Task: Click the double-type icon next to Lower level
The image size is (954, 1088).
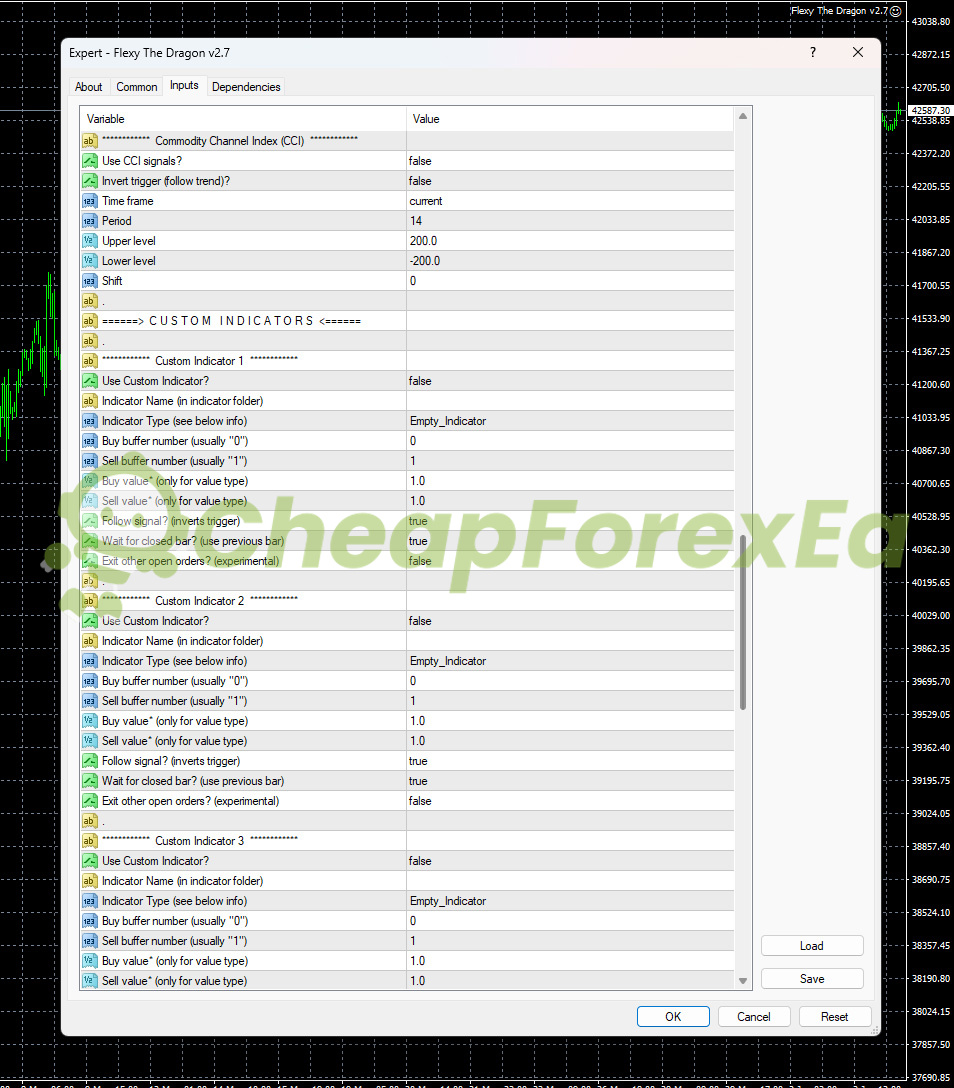Action: point(90,261)
